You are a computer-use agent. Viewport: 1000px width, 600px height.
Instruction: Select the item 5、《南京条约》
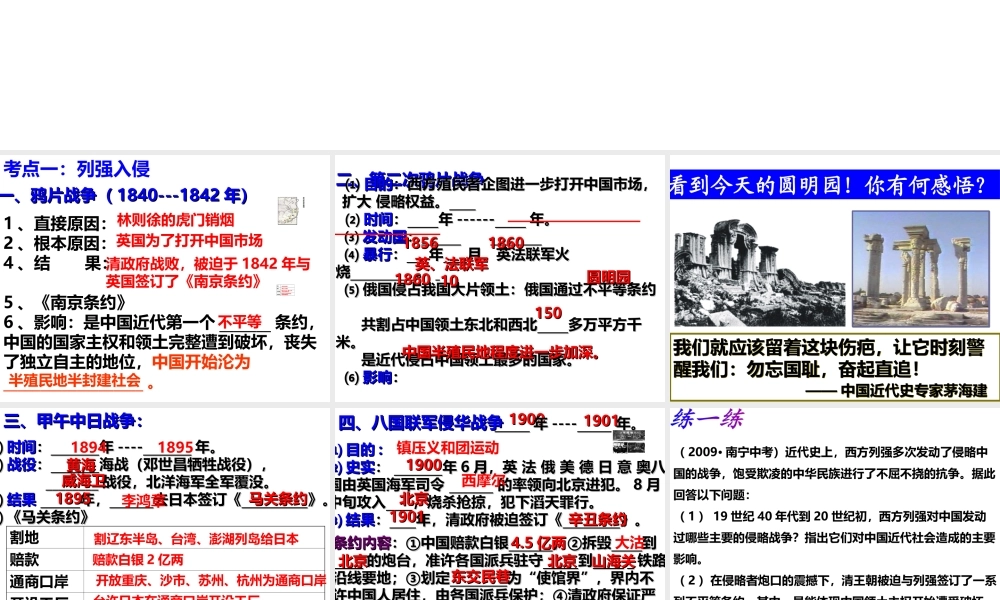[65, 302]
